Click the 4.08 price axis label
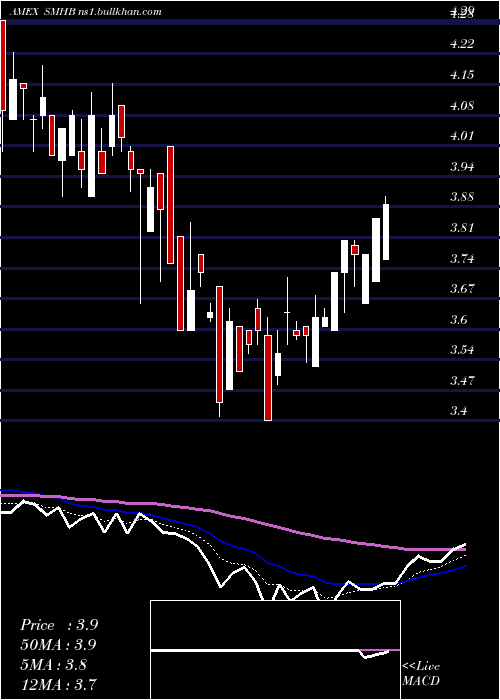Viewport: 500px width, 700px height. pyautogui.click(x=462, y=106)
